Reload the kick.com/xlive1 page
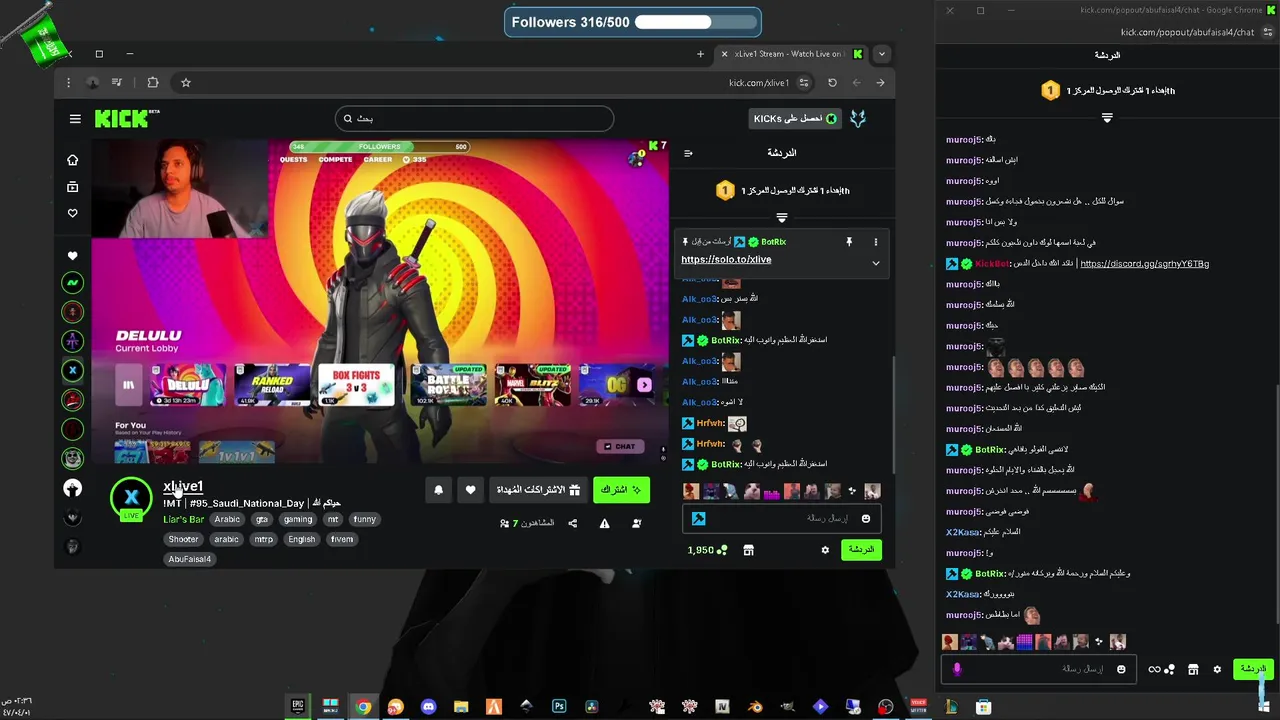This screenshot has height=720, width=1280. pos(832,83)
